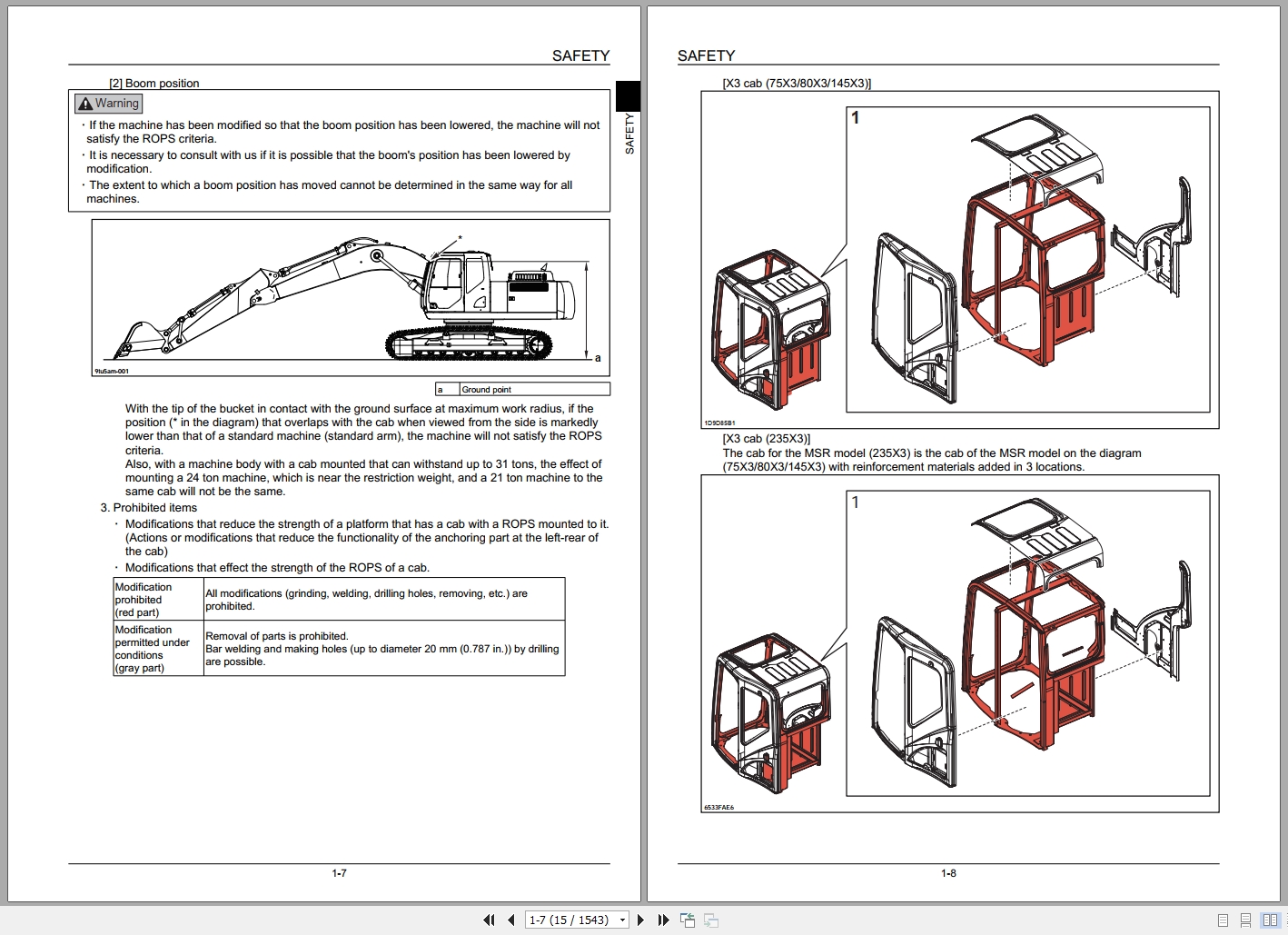This screenshot has width=1288, height=935.
Task: Click the page footer label 1-8
Action: tap(948, 873)
